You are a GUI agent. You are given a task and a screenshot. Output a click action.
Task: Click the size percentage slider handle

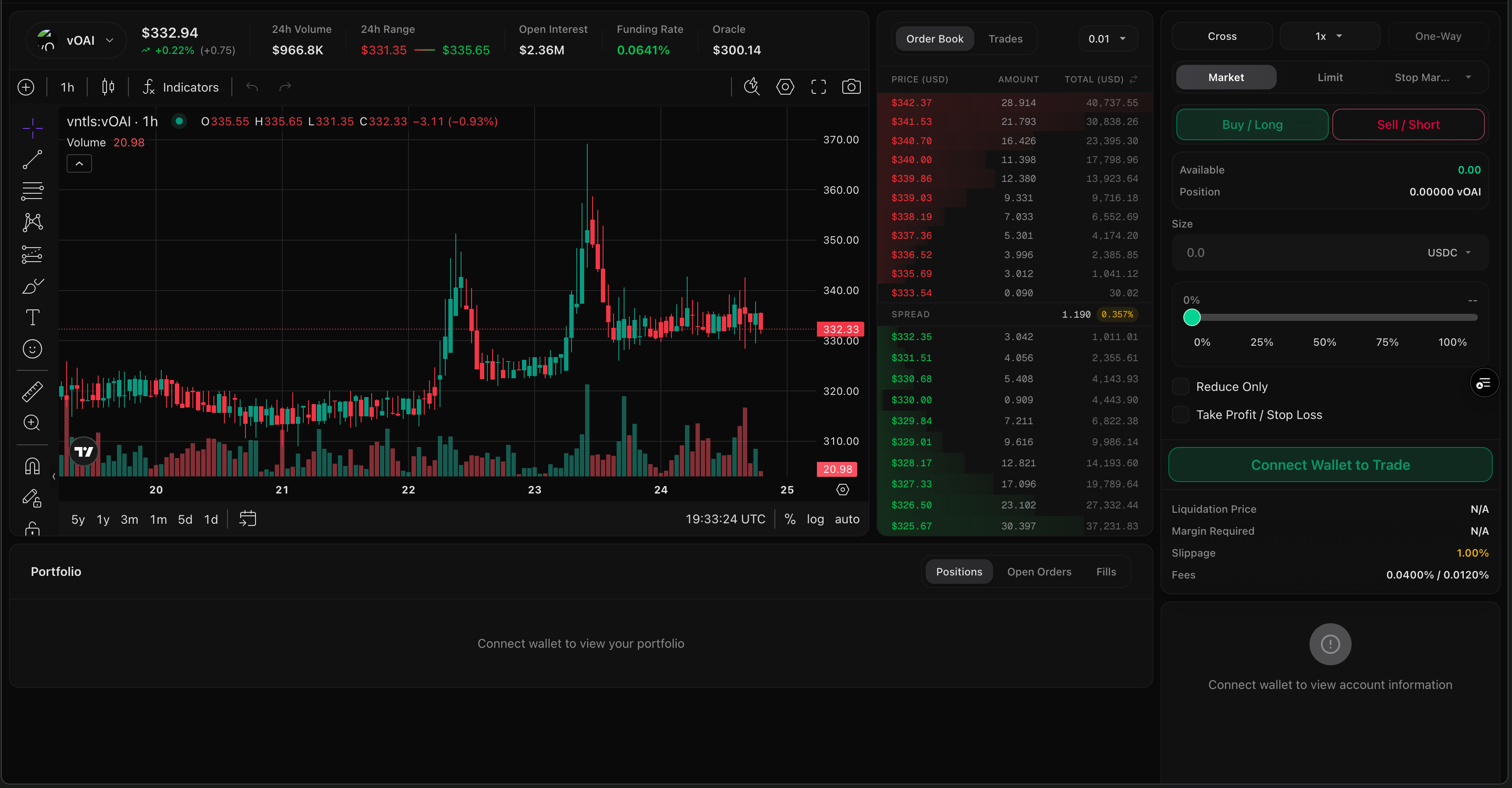click(1192, 317)
